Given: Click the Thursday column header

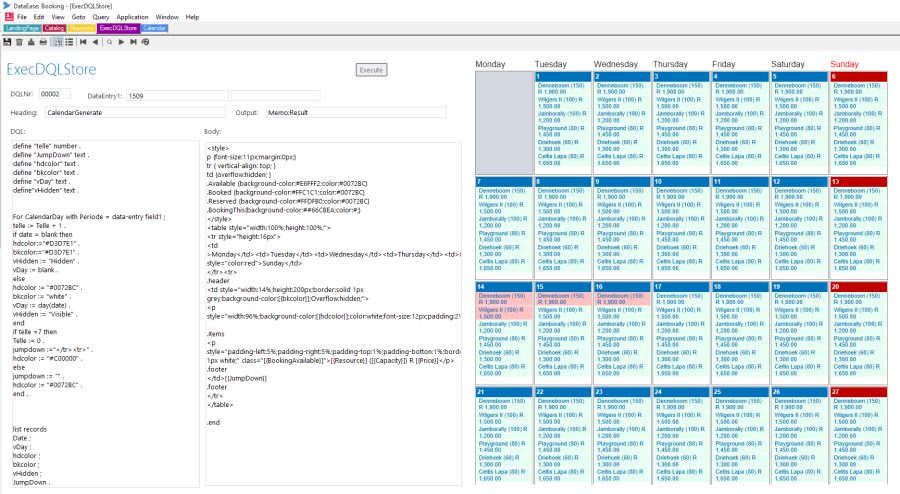Looking at the screenshot, I should [x=670, y=64].
